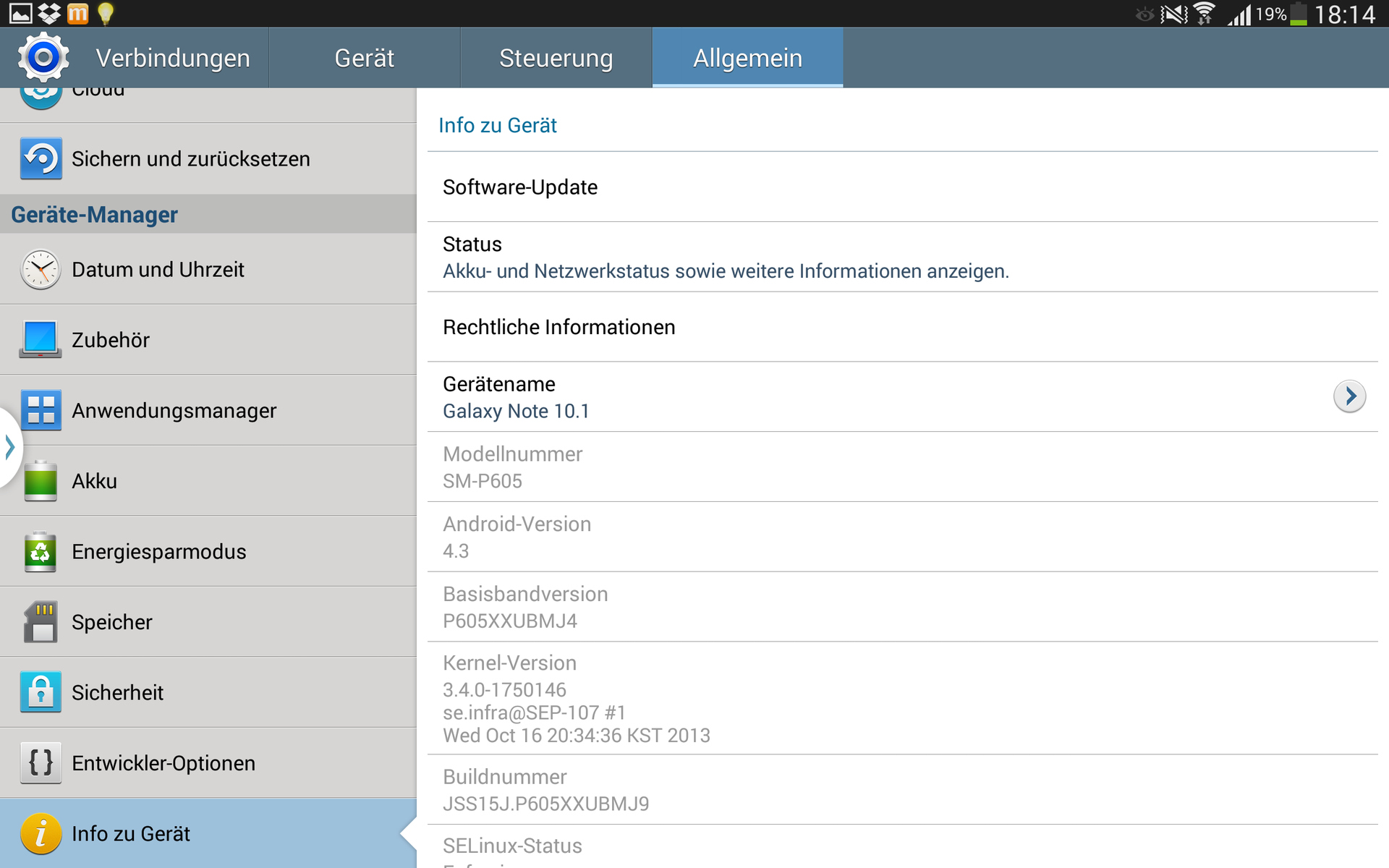The width and height of the screenshot is (1389, 868).
Task: Tap the Sicherheit padlock icon
Action: pyautogui.click(x=41, y=692)
